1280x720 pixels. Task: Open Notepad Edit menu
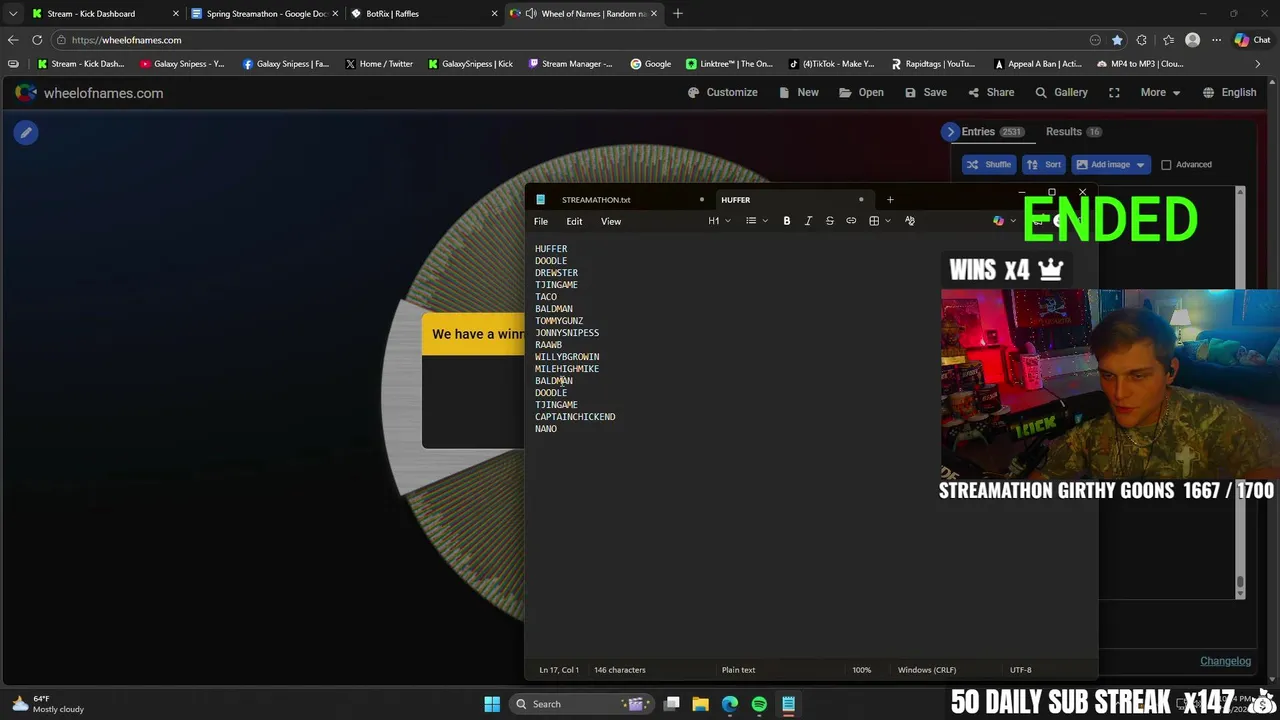pos(574,221)
